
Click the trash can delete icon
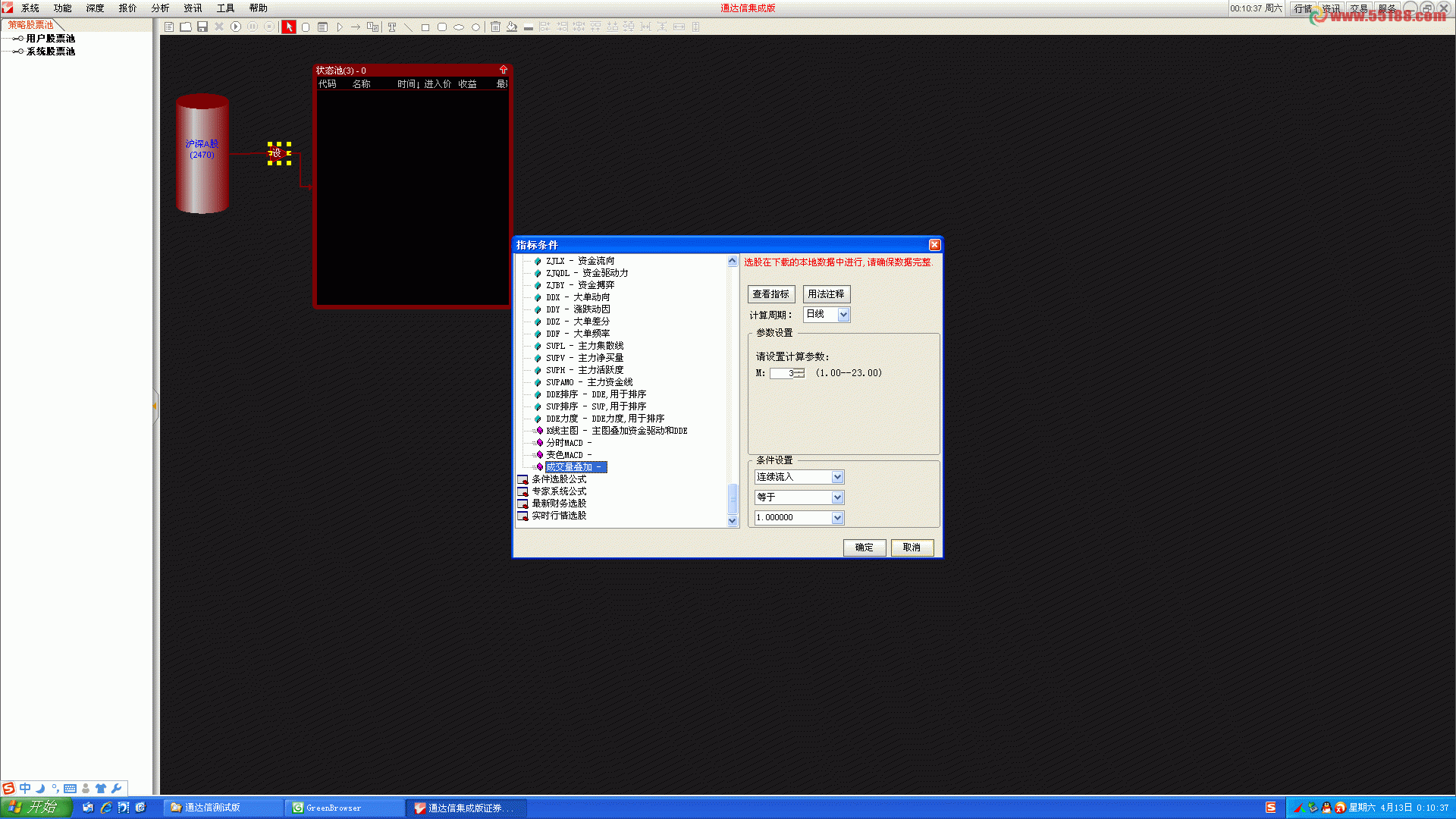tap(495, 27)
